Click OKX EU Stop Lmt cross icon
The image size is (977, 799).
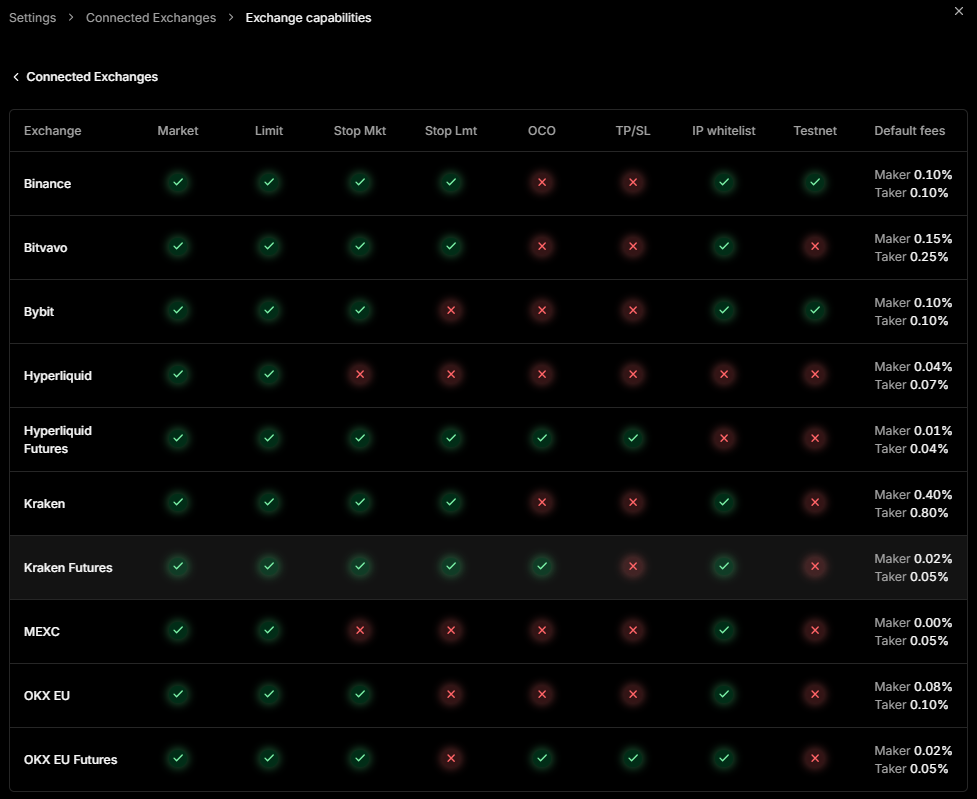451,694
